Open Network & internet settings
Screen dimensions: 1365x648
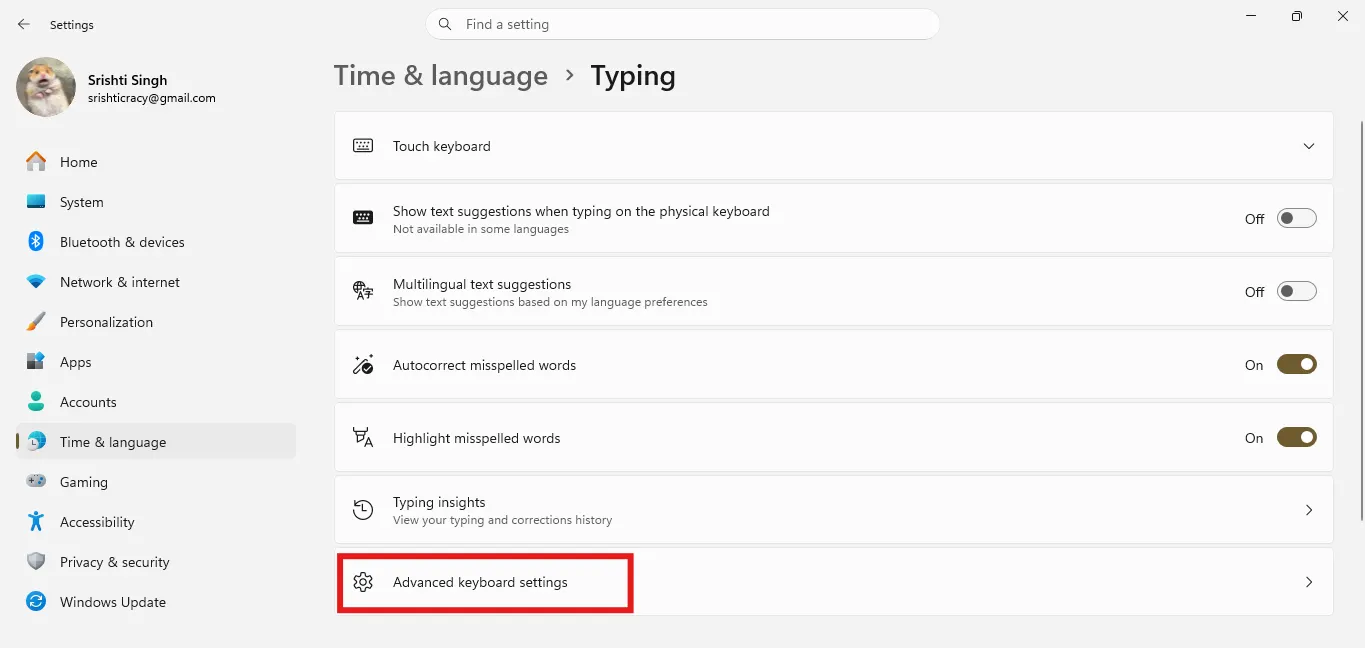[x=156, y=282]
